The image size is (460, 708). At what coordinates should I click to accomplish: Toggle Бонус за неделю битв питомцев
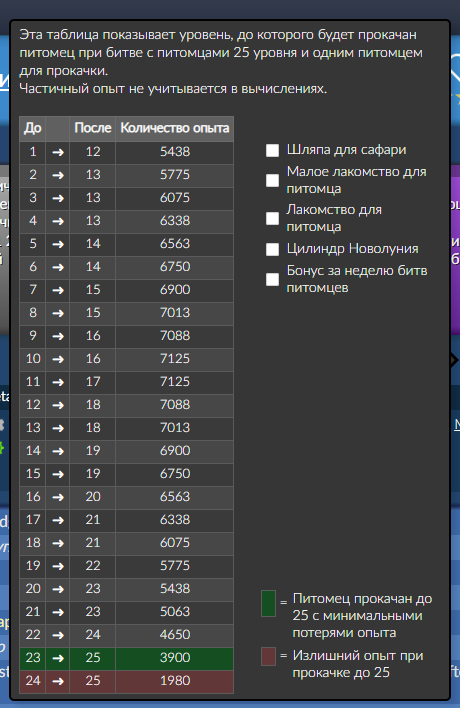coord(272,279)
